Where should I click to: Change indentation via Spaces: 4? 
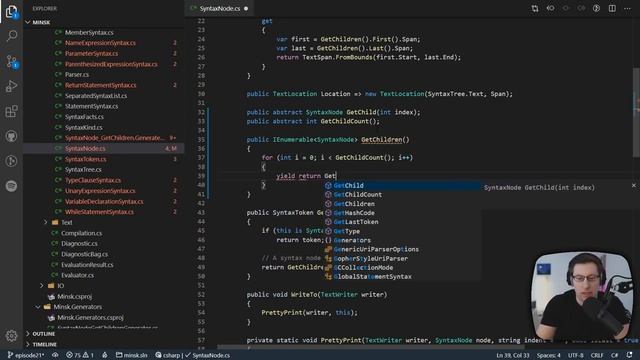click(549, 355)
